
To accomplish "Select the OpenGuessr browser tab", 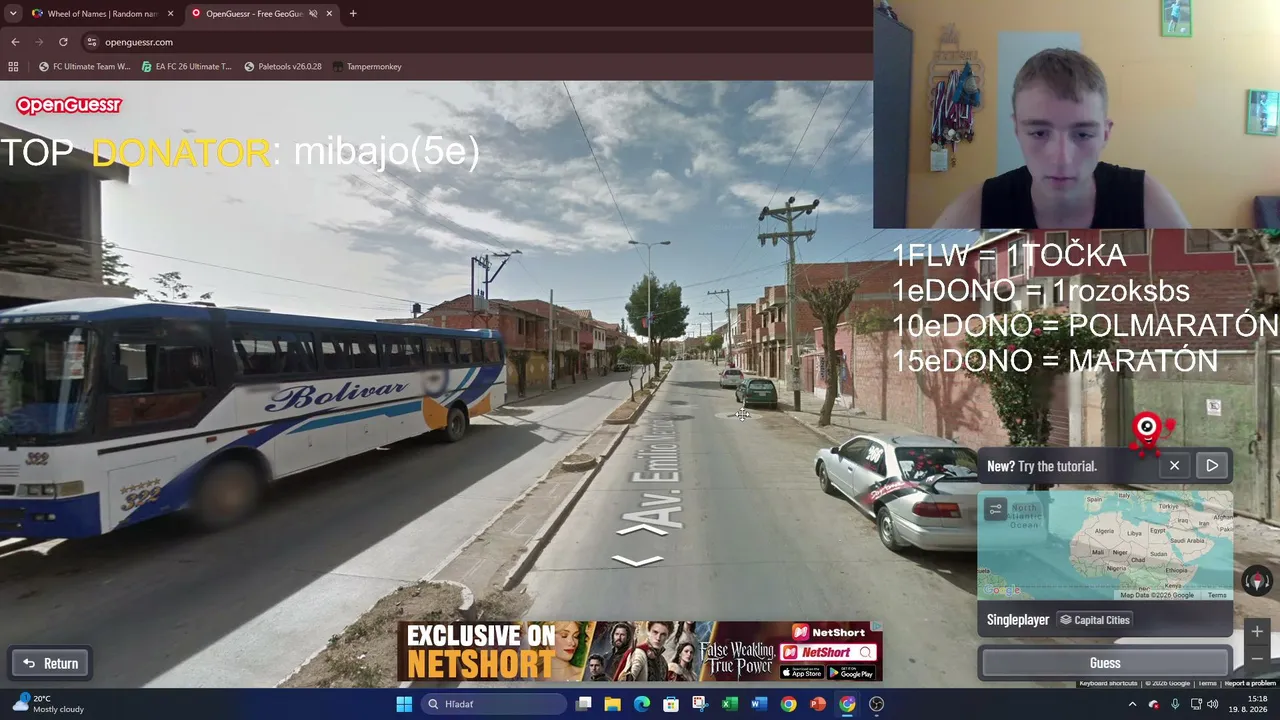I will tap(260, 14).
